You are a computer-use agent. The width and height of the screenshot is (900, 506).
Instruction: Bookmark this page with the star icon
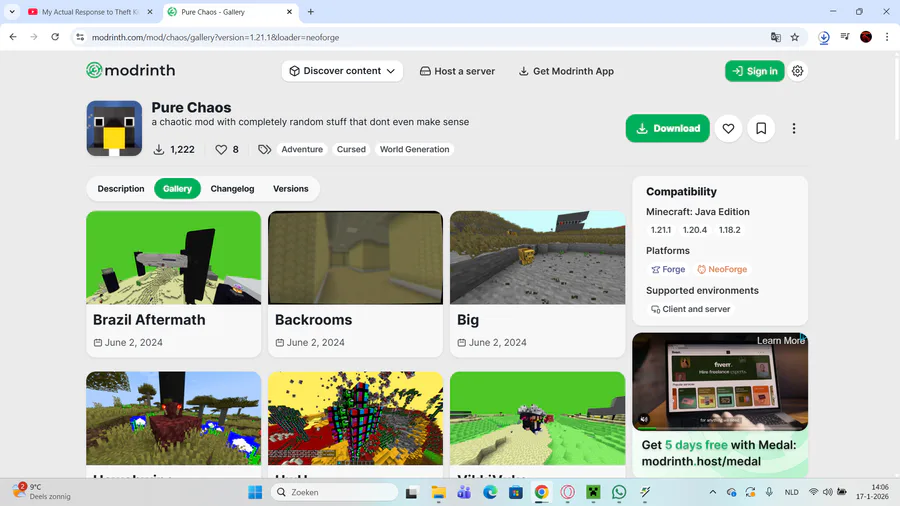coord(794,37)
